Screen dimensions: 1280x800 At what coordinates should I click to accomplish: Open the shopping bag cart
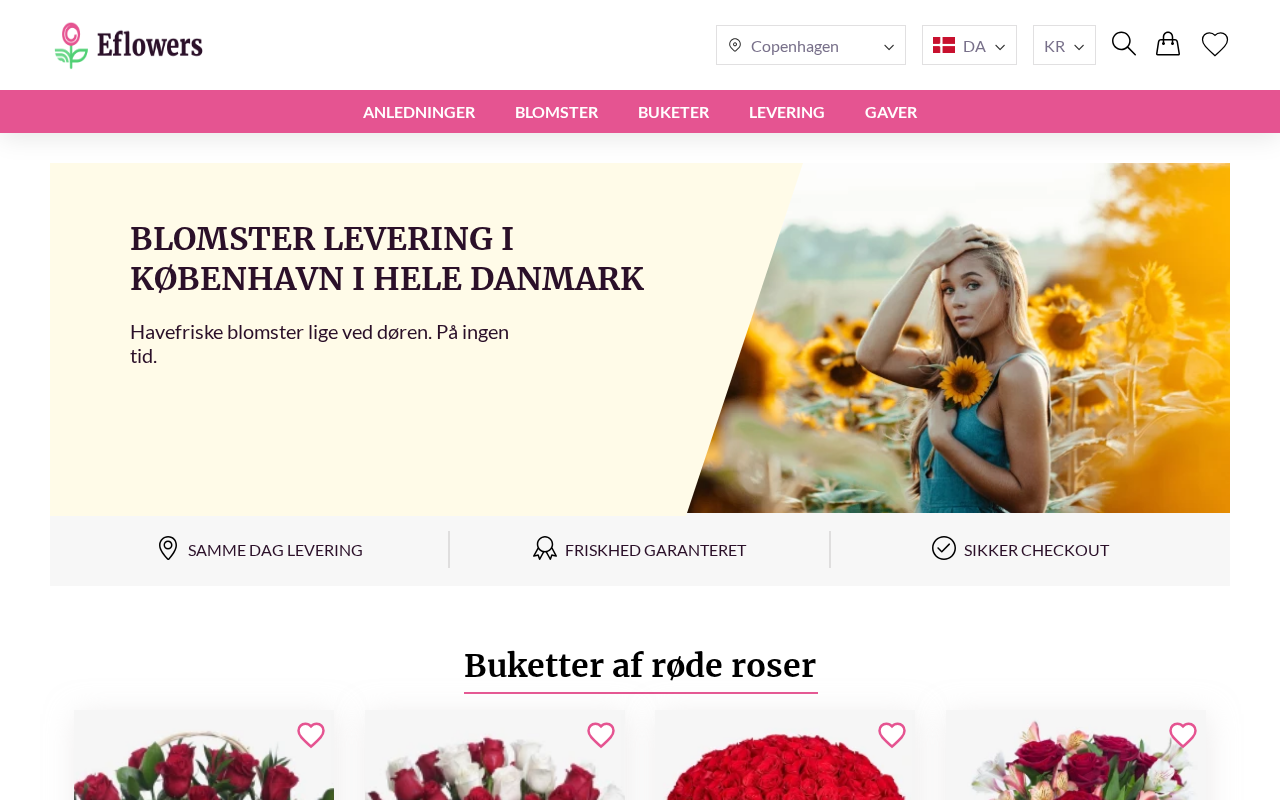[1168, 44]
